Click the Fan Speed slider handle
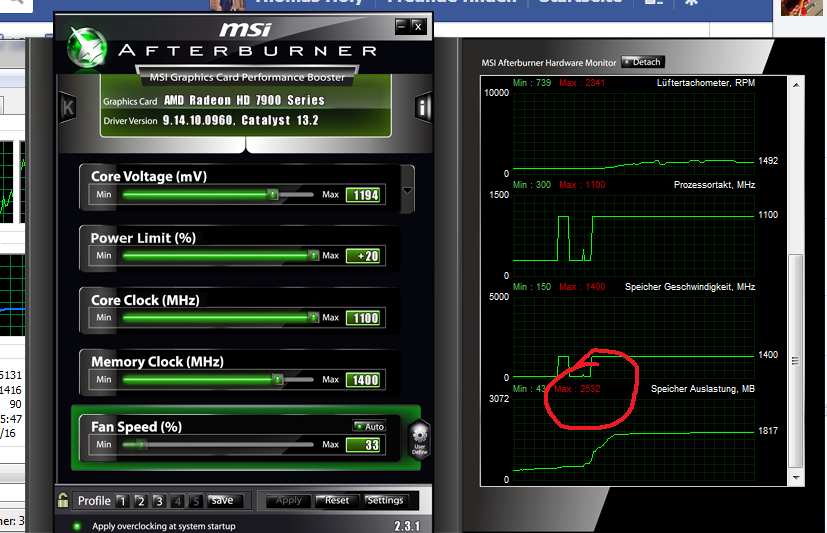The height and width of the screenshot is (533, 827). tap(140, 444)
